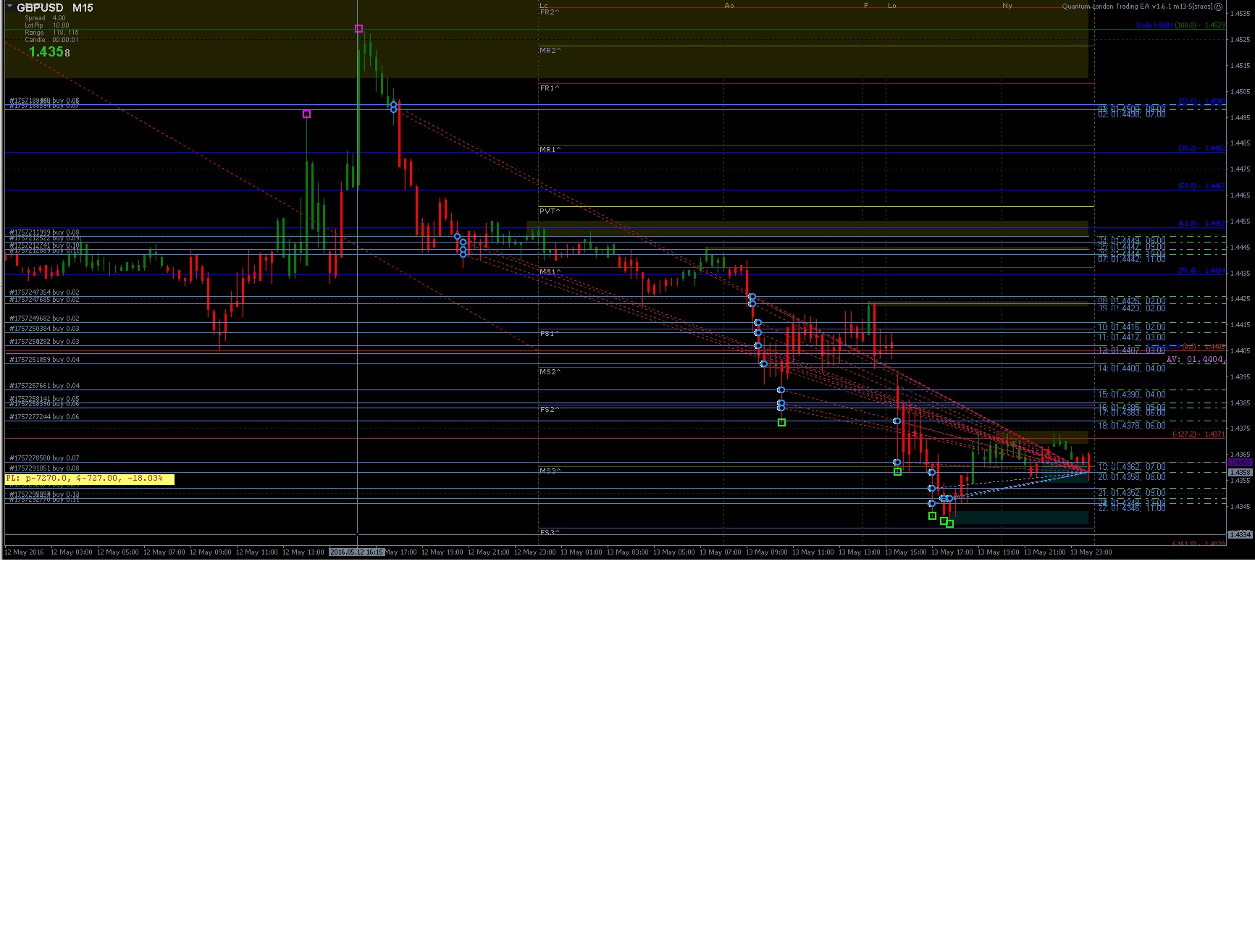Select grid level 15: 01.4390, 04.00 label
Screen dimensions: 1255x952
click(1132, 395)
